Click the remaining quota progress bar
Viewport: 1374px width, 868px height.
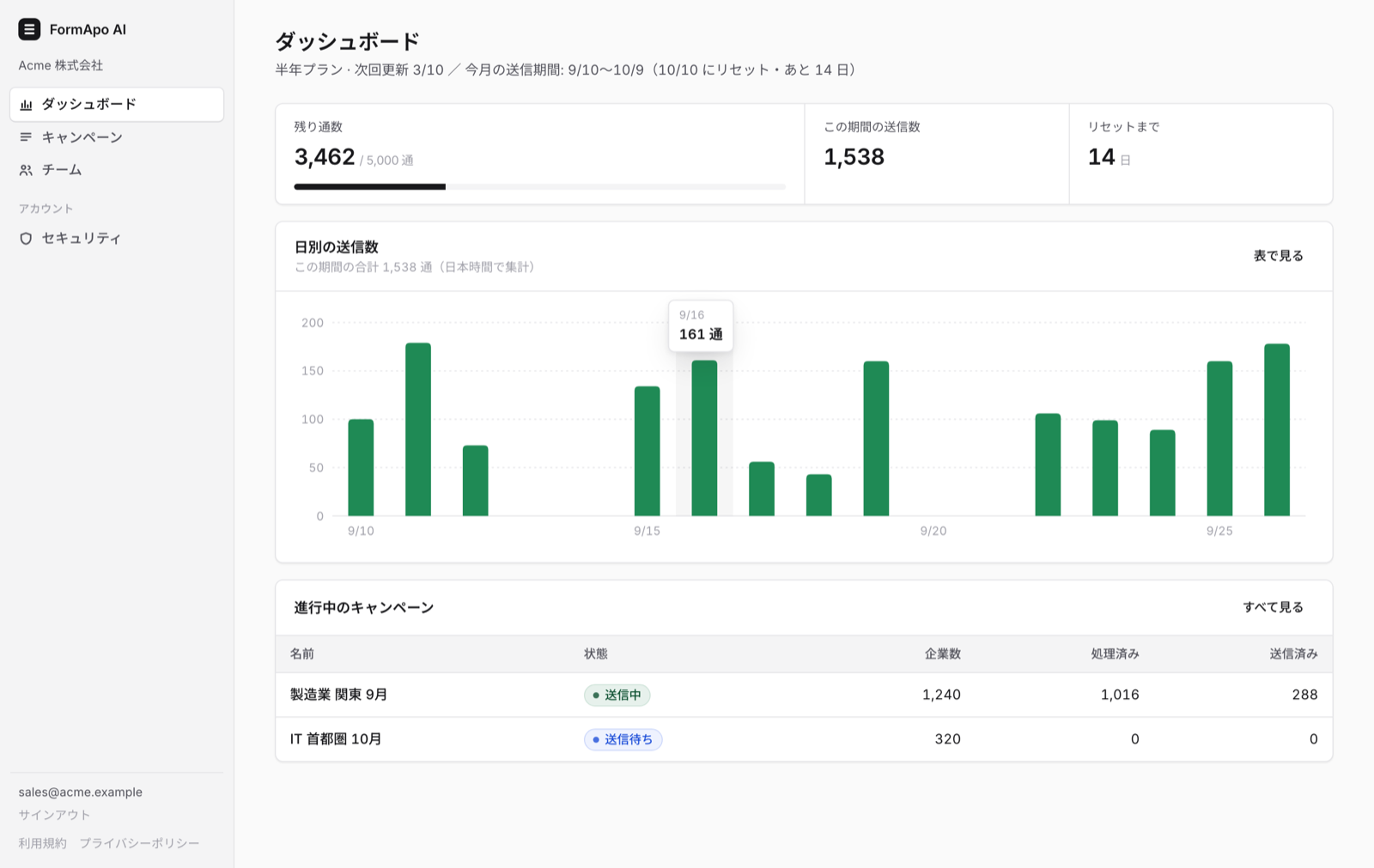pos(539,186)
